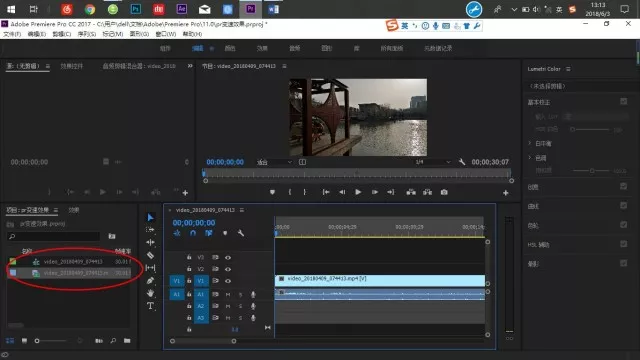
Task: Click Mark In in Program monitor
Action: point(290,192)
